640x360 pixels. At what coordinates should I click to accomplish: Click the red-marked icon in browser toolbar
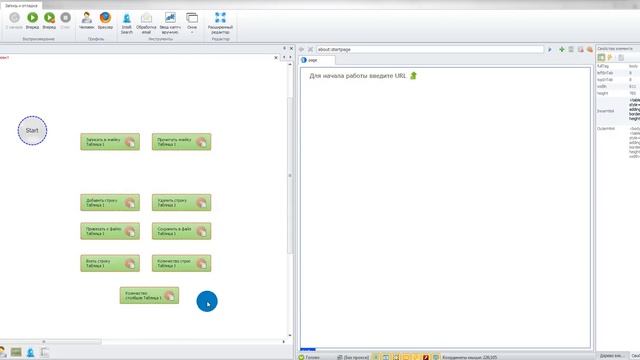580,49
